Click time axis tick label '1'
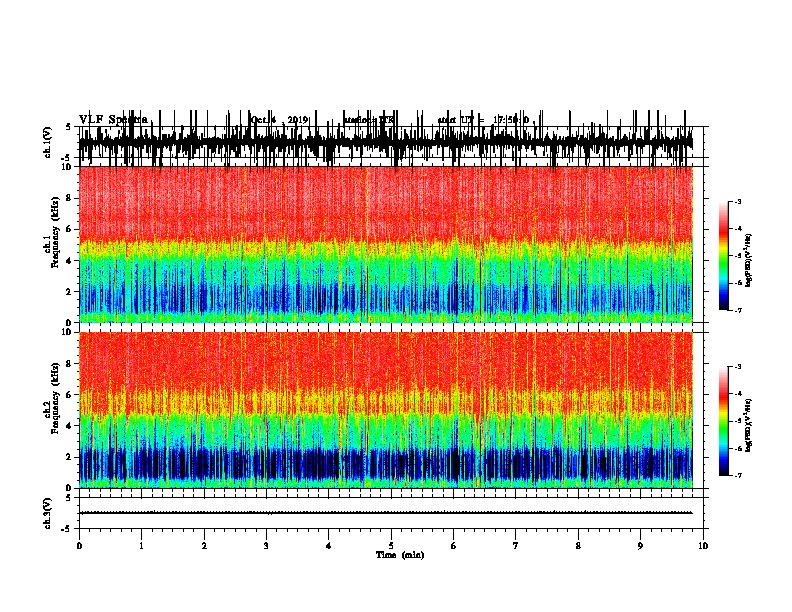This screenshot has height=612, width=792. 141,546
